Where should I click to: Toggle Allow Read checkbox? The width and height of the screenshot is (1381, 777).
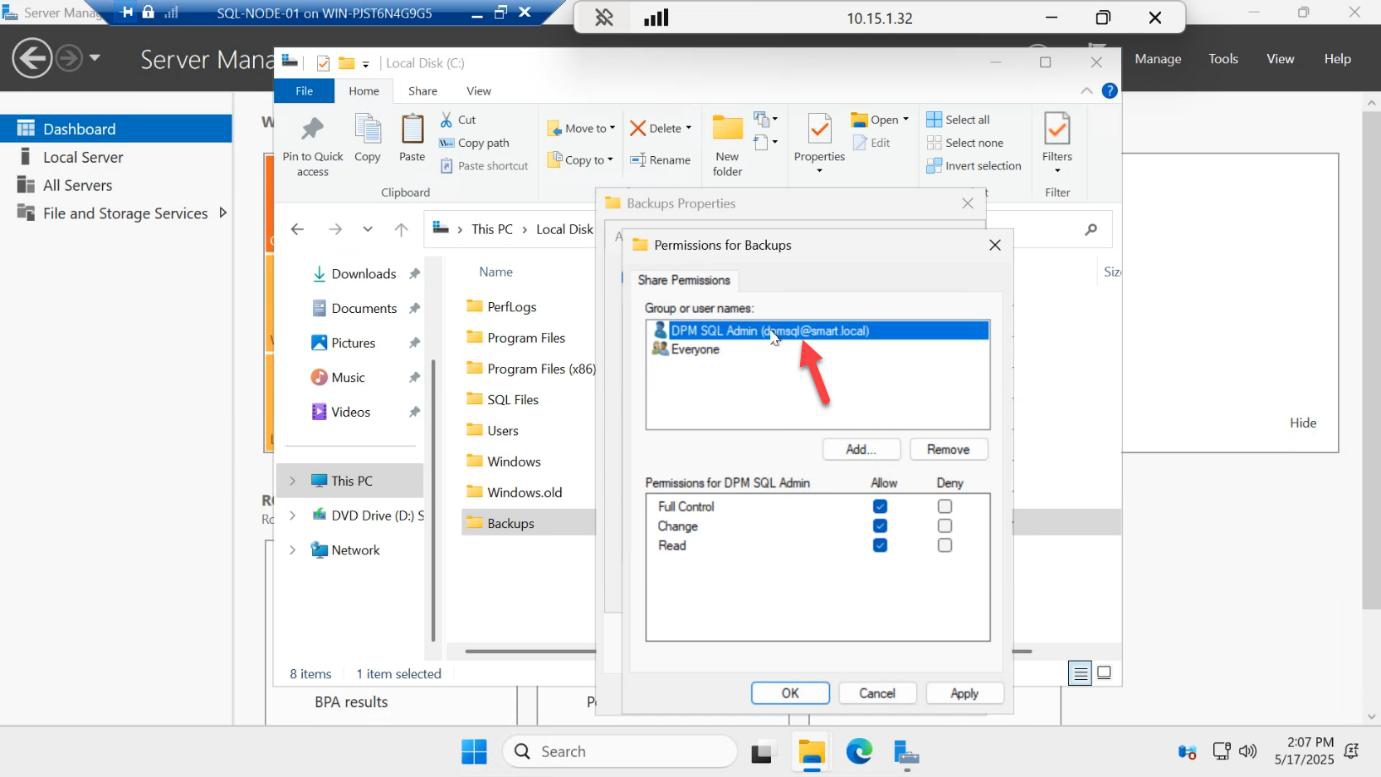(880, 545)
